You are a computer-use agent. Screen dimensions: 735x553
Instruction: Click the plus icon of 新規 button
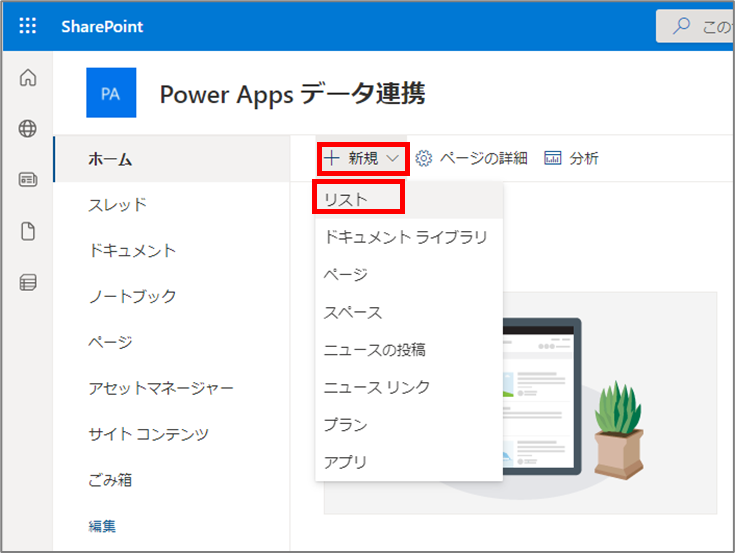pyautogui.click(x=331, y=158)
